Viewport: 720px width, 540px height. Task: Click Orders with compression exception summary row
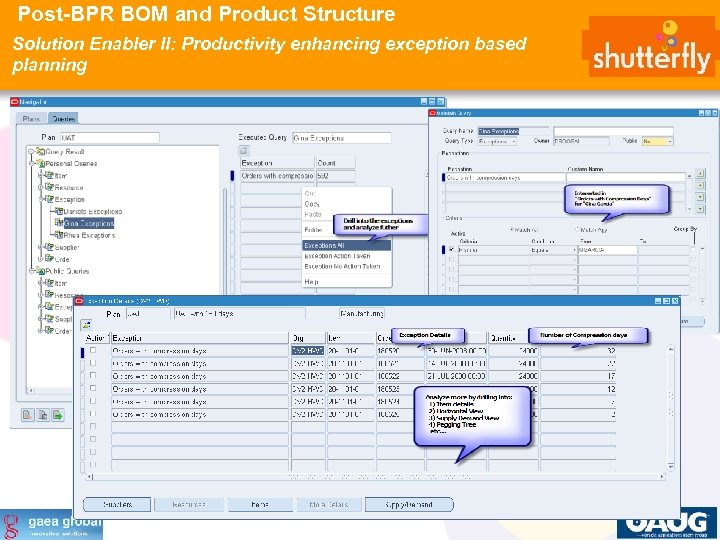click(297, 175)
